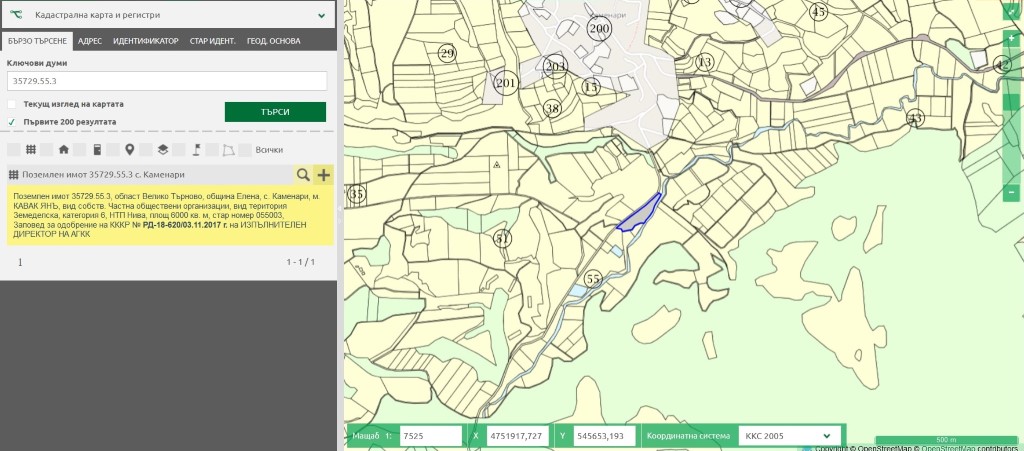1024x451 pixels.
Task: Click the building (house) filter icon
Action: 64,150
